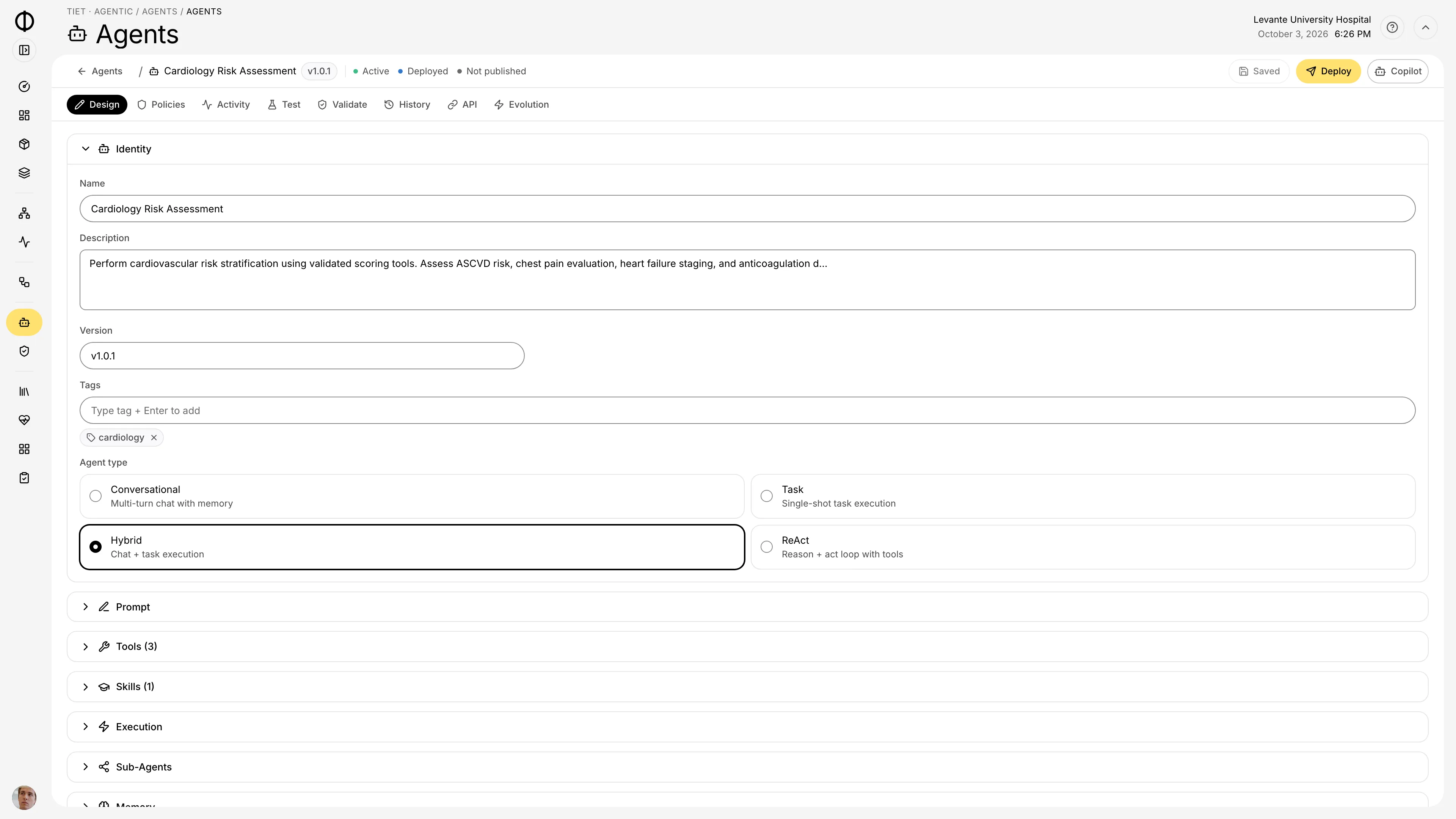Click the Tags input field
1456x819 pixels.
[x=747, y=410]
